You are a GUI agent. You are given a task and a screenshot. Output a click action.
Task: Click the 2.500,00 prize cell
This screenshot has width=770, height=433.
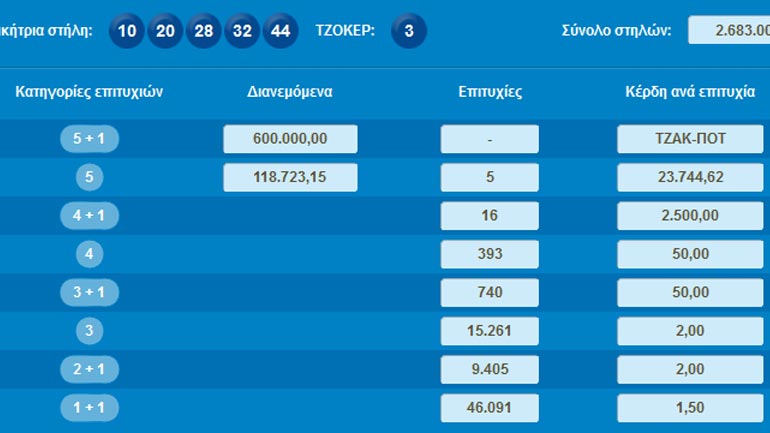(x=690, y=216)
